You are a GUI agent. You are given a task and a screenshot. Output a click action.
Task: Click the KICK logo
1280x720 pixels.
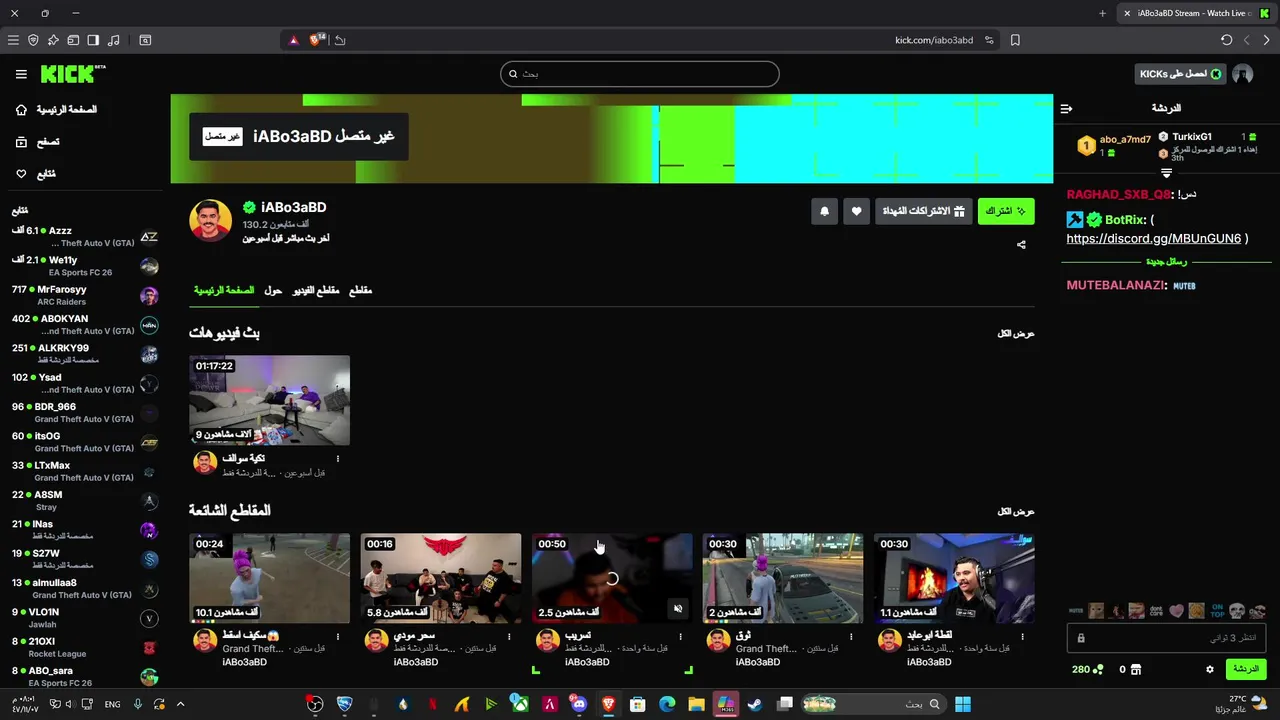coord(72,74)
